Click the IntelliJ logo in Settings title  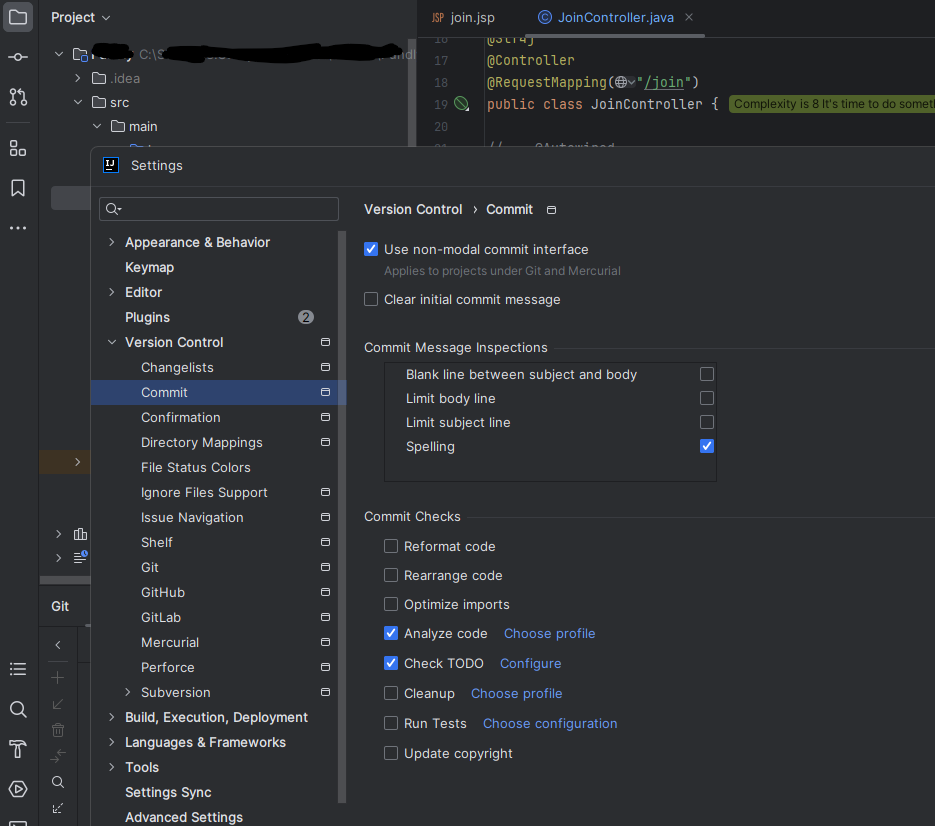[111, 165]
